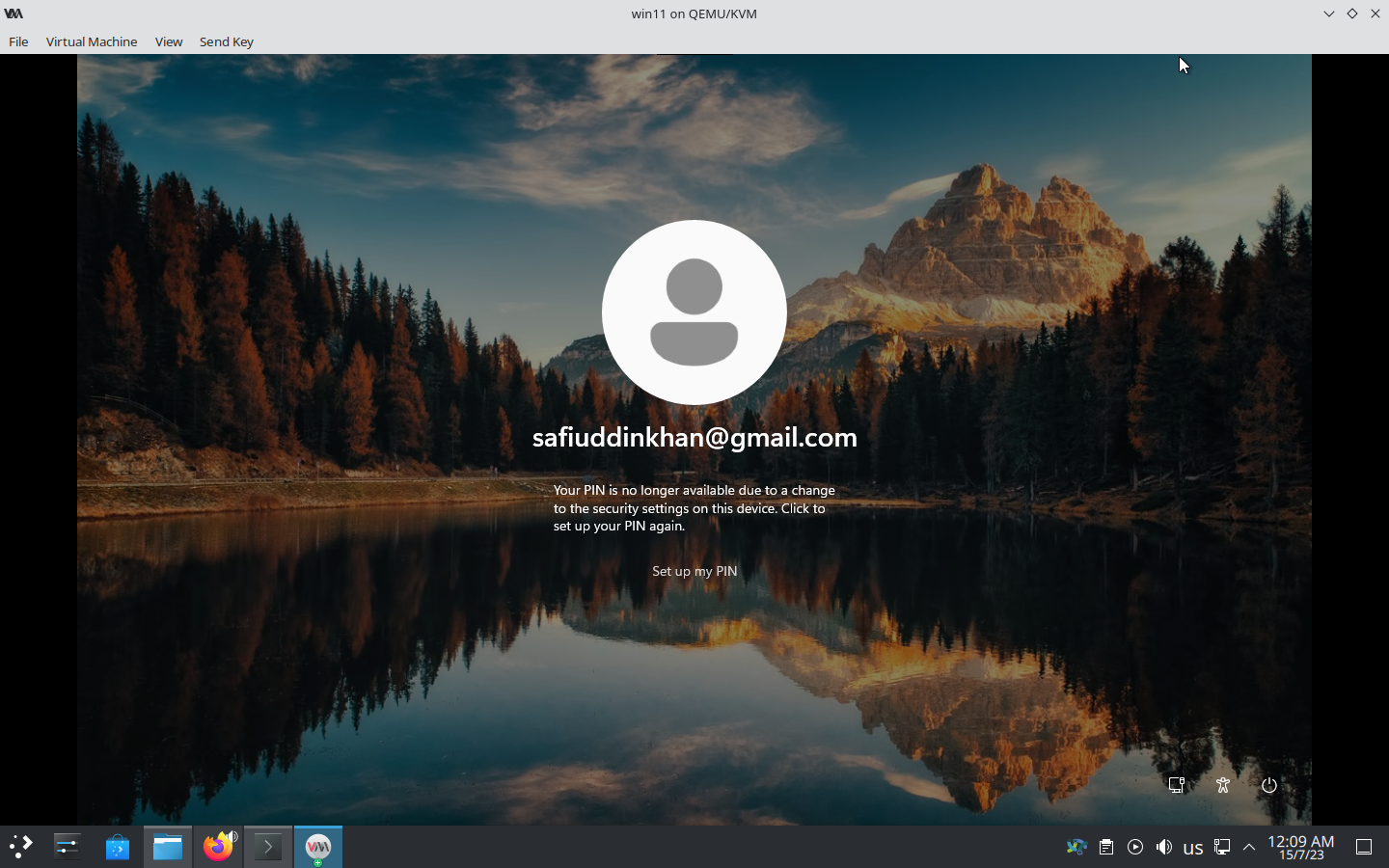Open the View menu
Image resolution: width=1389 pixels, height=868 pixels.
pos(169,41)
